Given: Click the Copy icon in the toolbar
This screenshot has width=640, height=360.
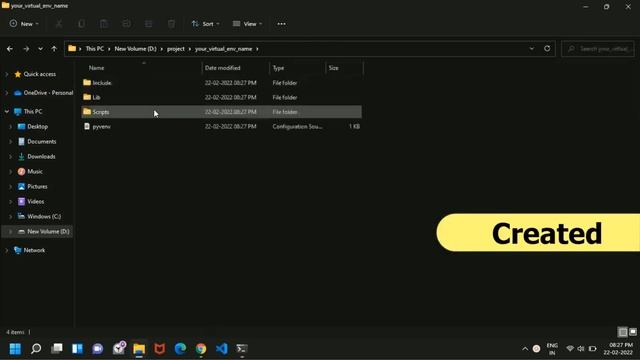Looking at the screenshot, I should pos(82,24).
